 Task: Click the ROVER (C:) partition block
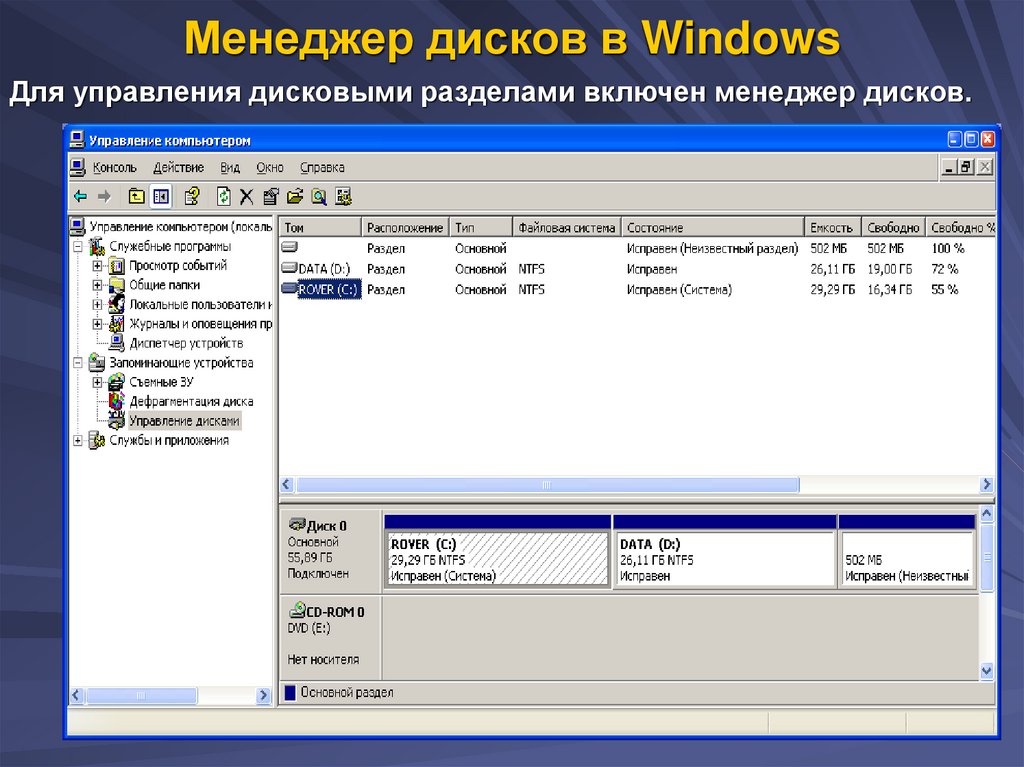[x=498, y=552]
